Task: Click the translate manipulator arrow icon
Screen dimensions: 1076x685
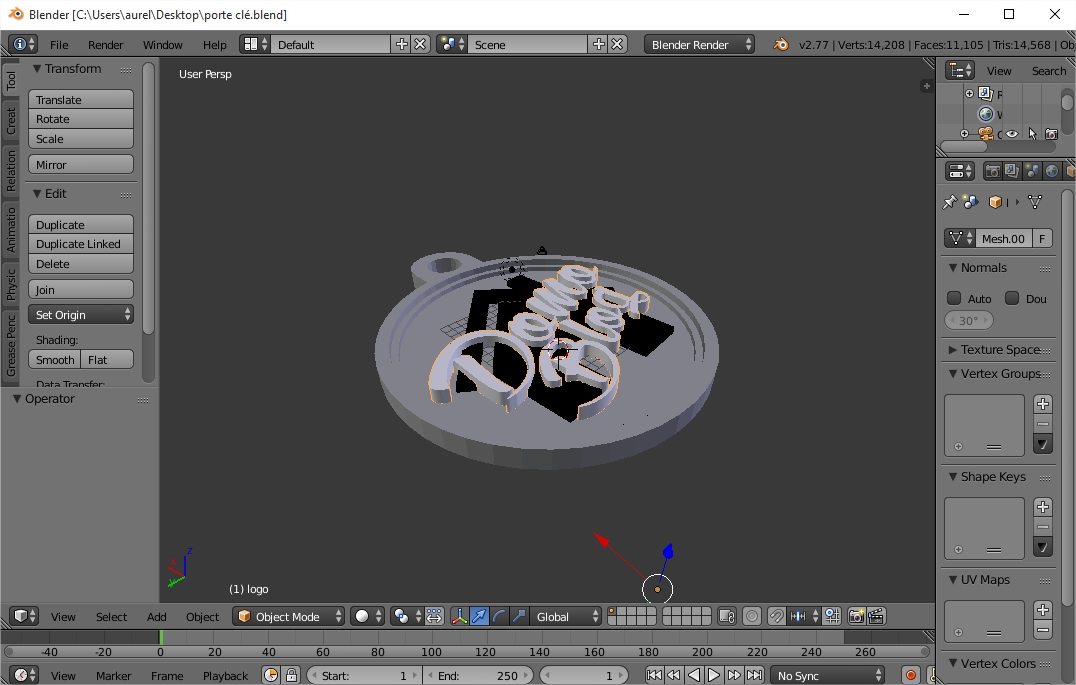Action: [480, 616]
